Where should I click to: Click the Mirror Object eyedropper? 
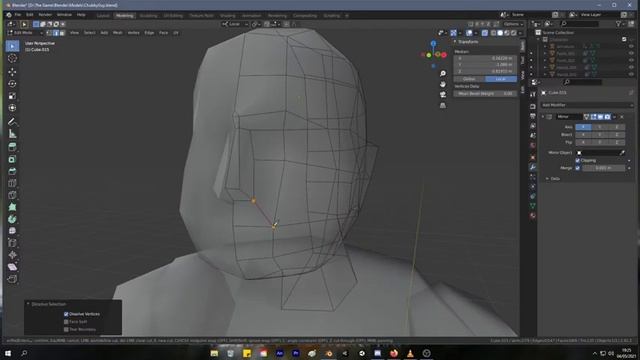[x=622, y=153]
